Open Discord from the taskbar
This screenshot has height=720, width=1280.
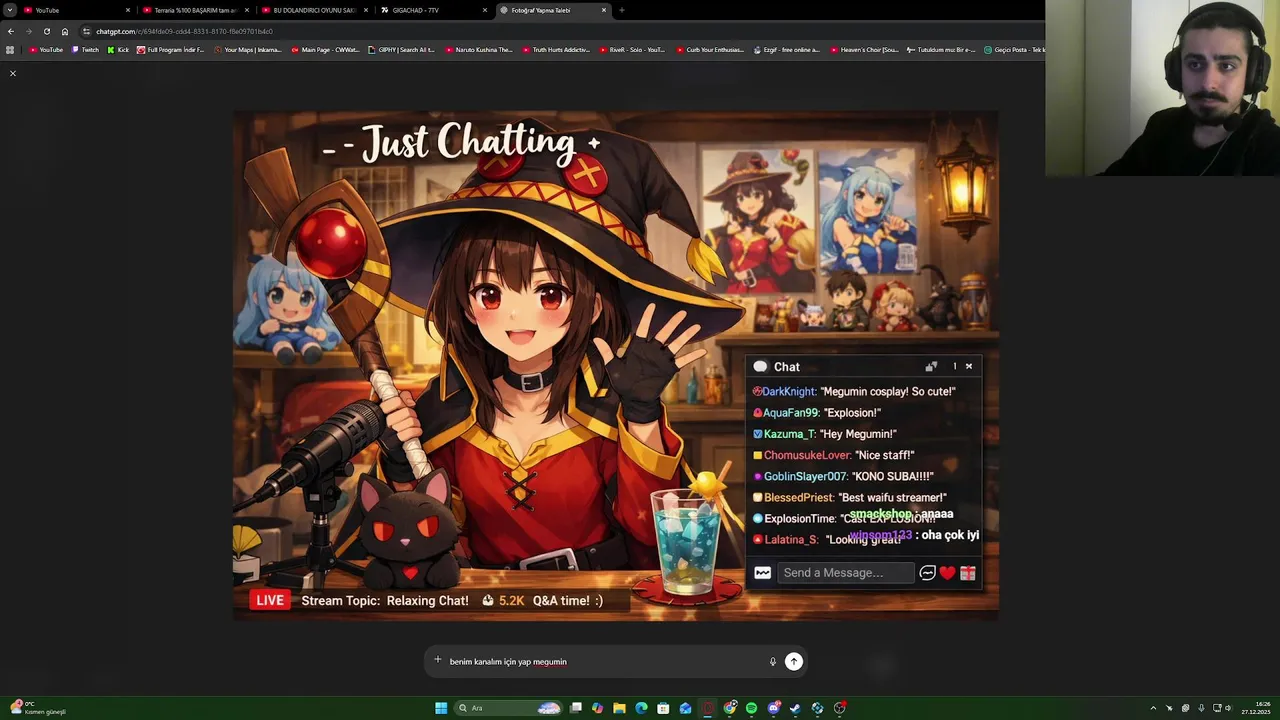773,708
